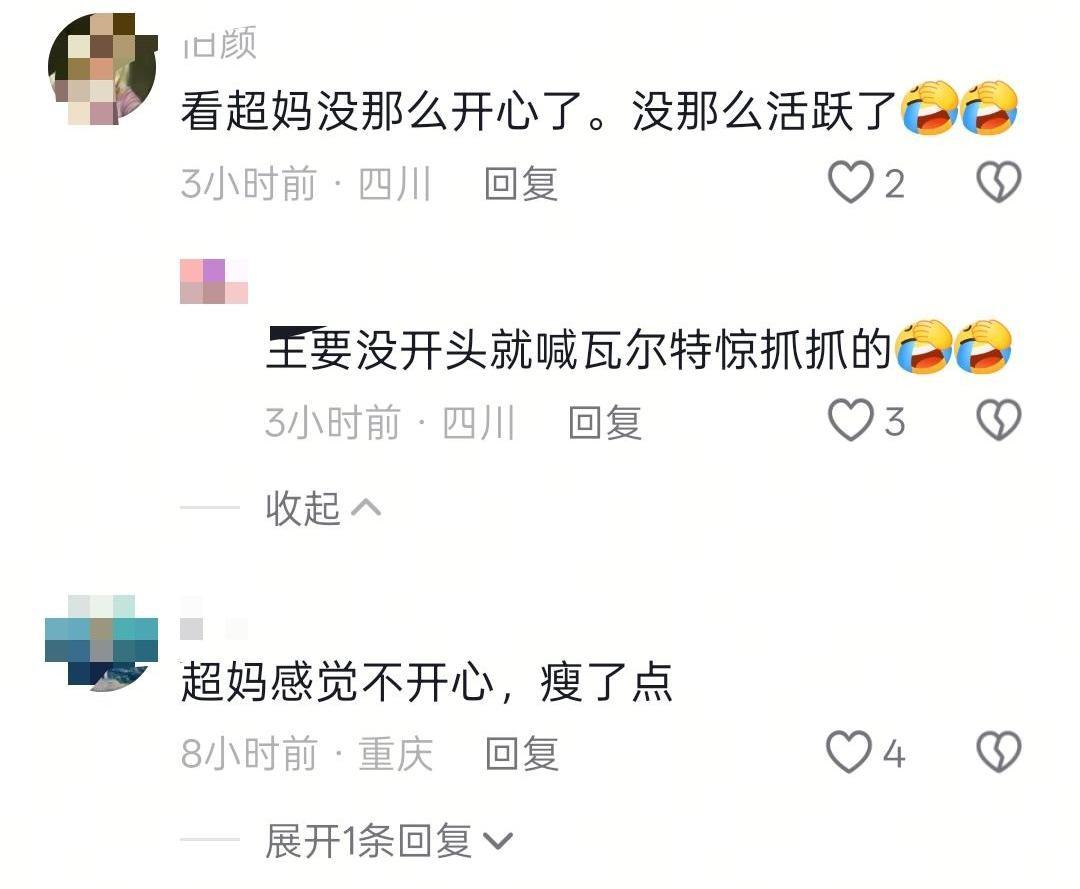Select comment text 超妈感觉不开心
This screenshot has width=1080, height=889.
pos(338,682)
